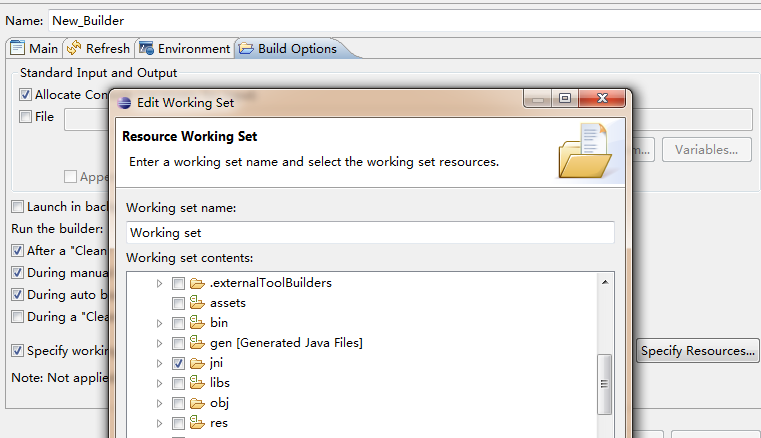
Task: Click the Working set name field
Action: 370,232
